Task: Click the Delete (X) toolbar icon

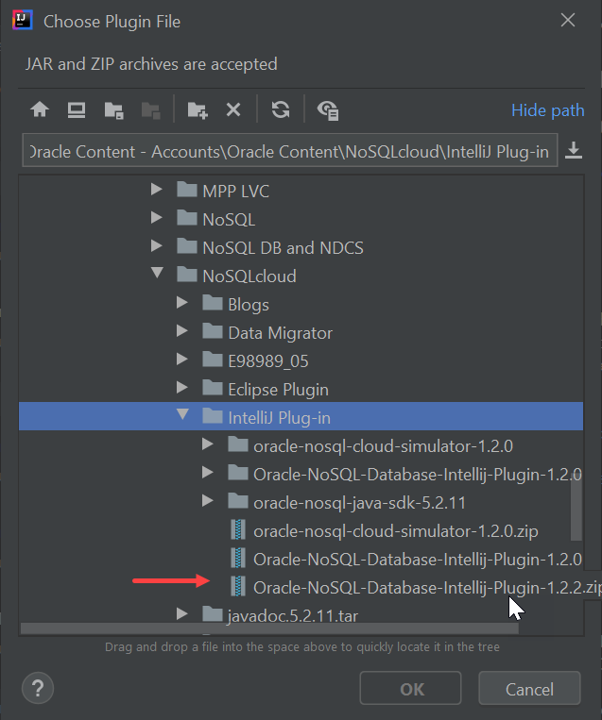Action: (233, 110)
